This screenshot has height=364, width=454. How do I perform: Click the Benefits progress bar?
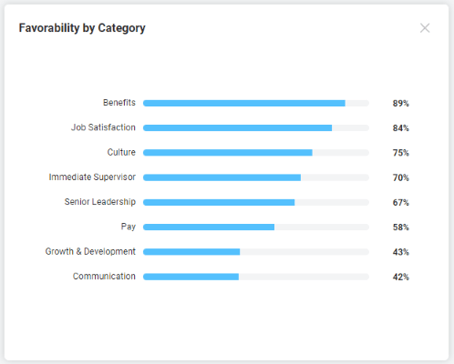click(x=256, y=103)
